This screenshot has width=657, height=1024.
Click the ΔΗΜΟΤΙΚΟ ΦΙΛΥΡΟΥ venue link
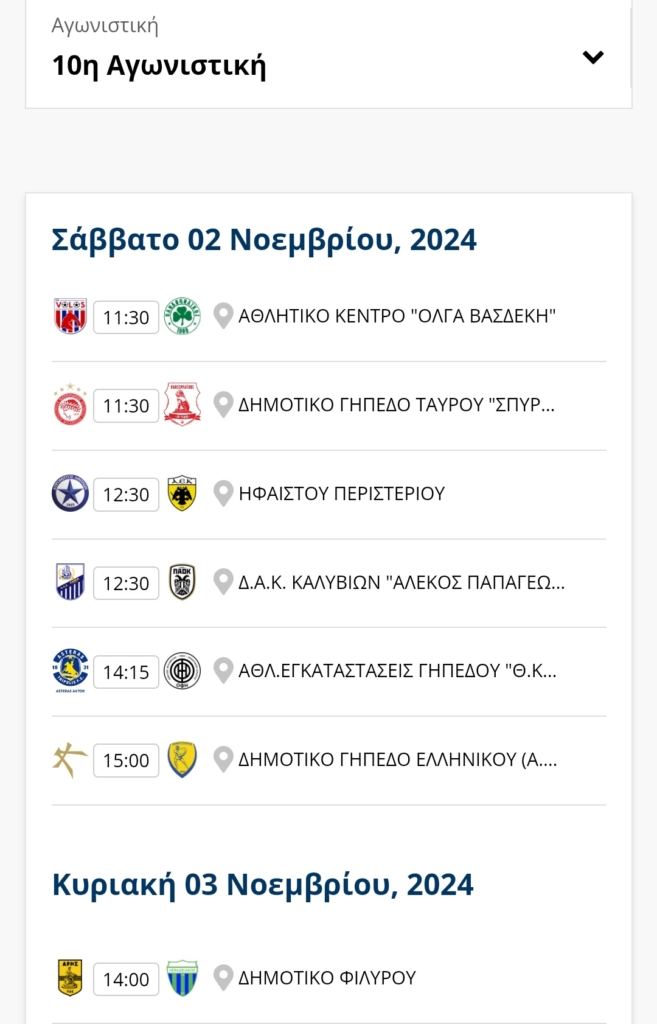[327, 978]
